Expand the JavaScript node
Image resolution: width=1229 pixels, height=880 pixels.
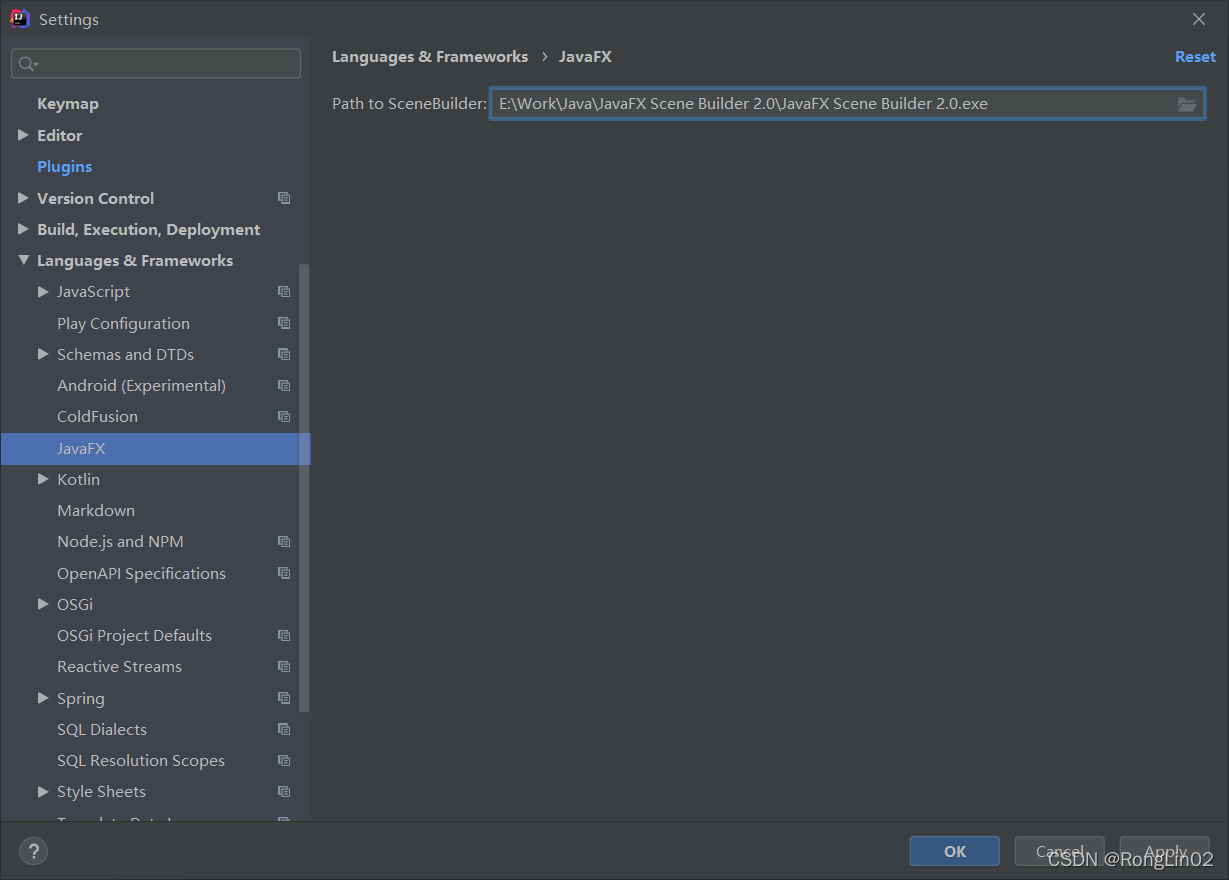click(43, 292)
